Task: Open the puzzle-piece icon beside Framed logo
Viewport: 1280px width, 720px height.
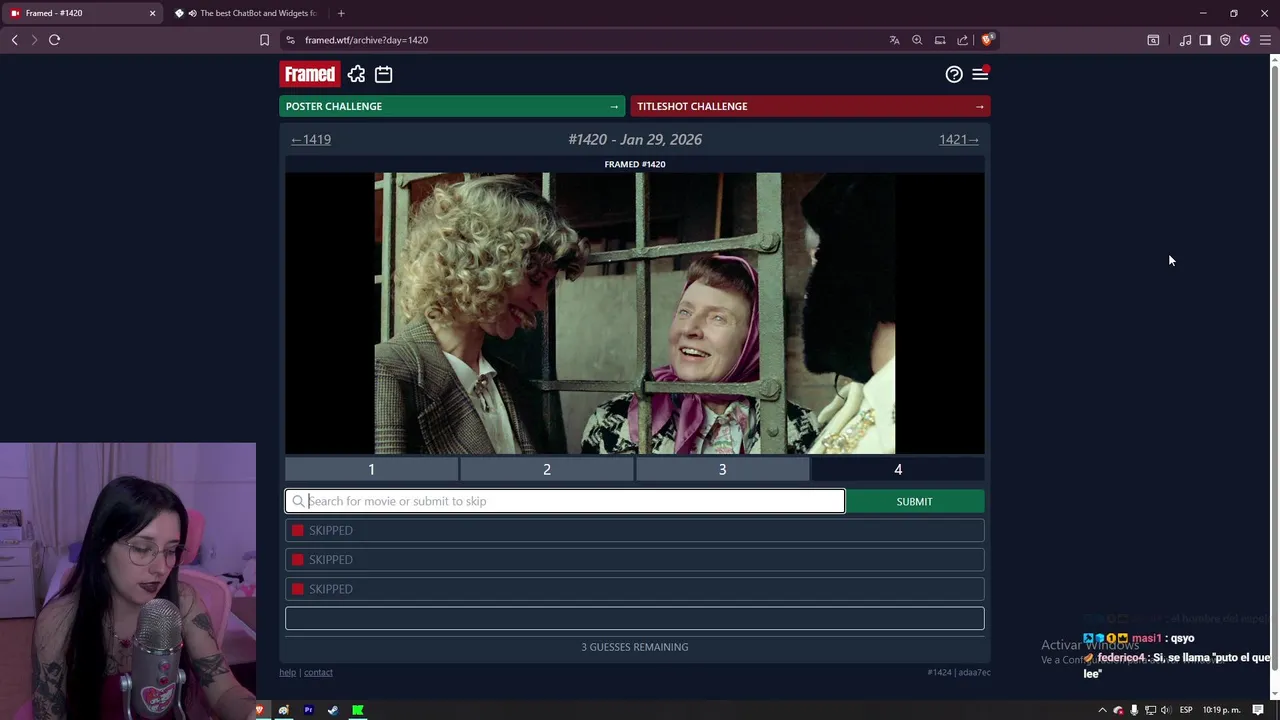Action: coord(356,74)
